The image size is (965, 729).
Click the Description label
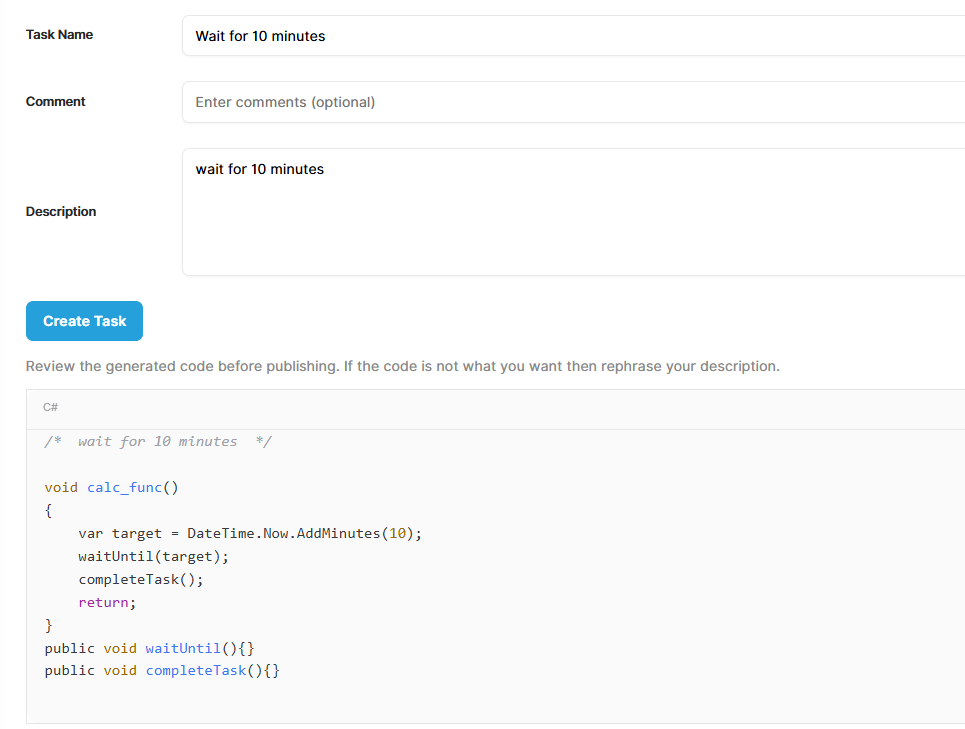[61, 212]
